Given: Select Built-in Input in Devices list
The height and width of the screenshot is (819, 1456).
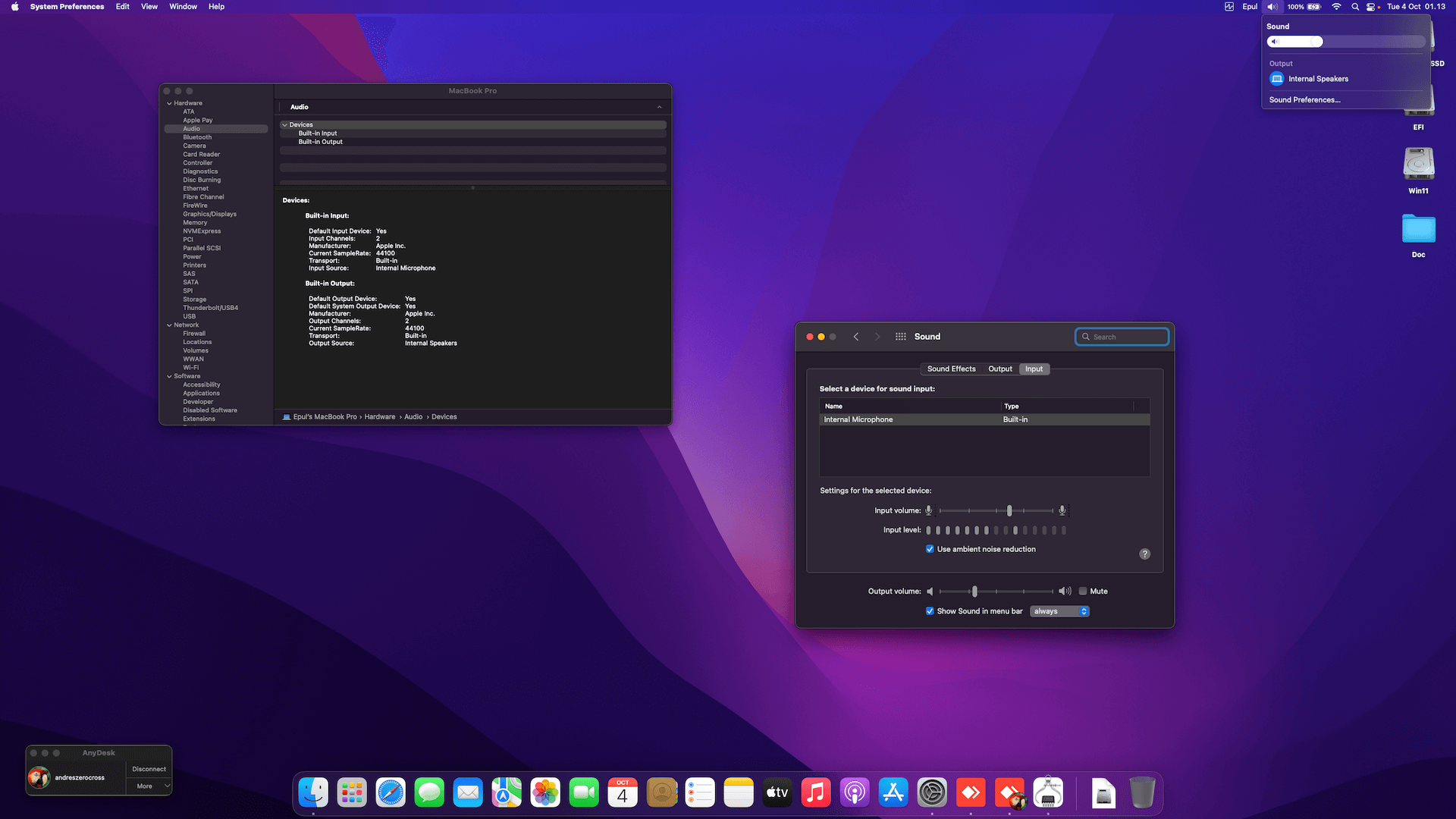Looking at the screenshot, I should click(318, 133).
